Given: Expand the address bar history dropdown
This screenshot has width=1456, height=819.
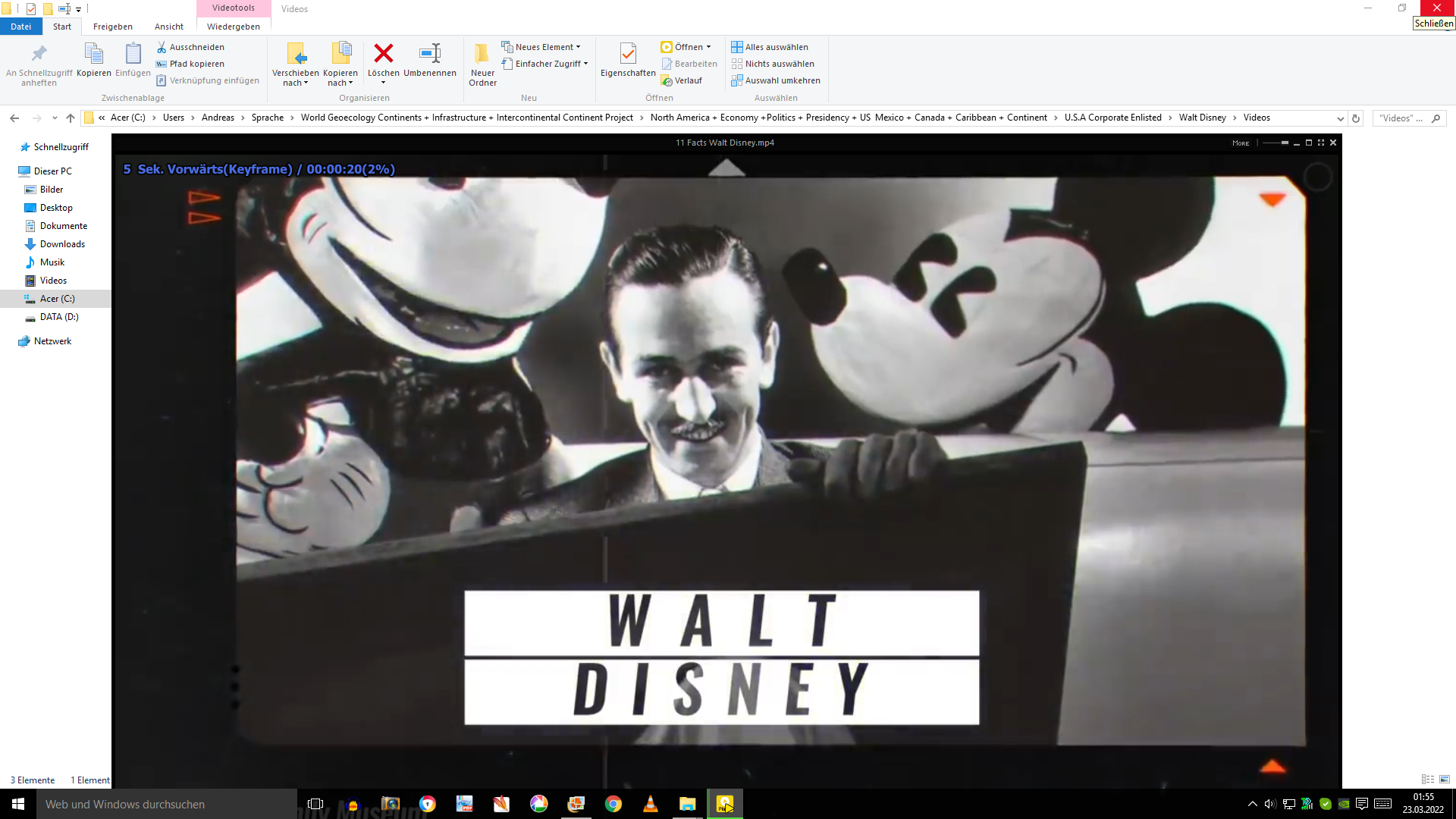Looking at the screenshot, I should tap(1340, 118).
